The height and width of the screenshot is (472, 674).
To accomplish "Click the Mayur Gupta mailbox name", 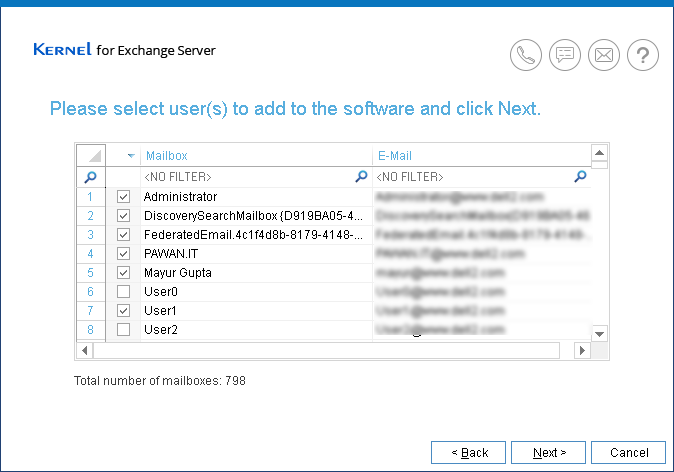I will tap(178, 273).
